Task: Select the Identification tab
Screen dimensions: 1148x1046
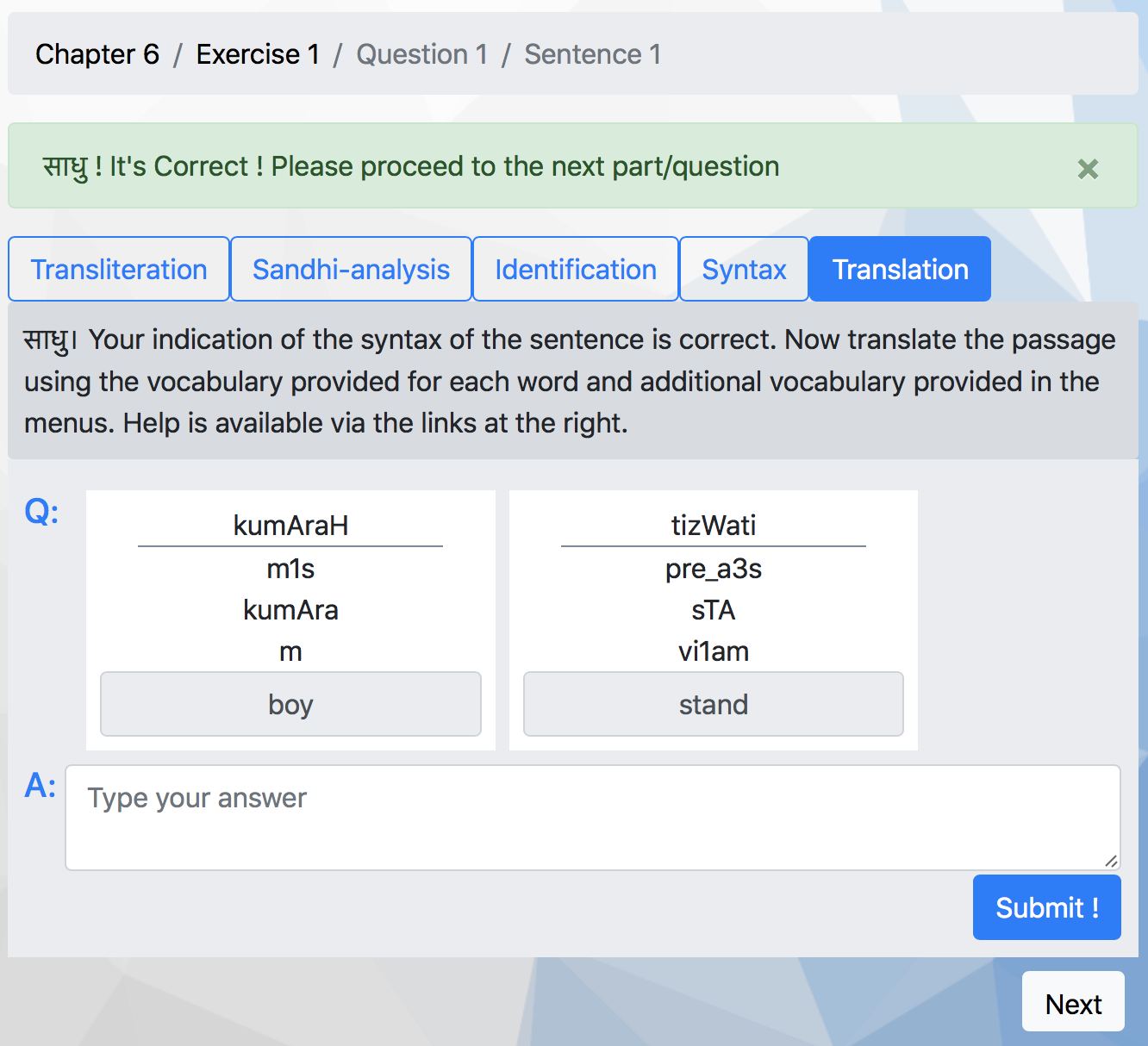Action: [x=576, y=269]
